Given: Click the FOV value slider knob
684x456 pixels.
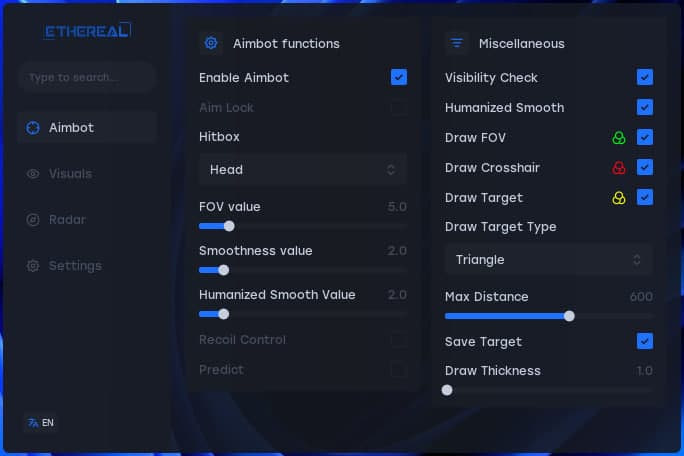Looking at the screenshot, I should [229, 226].
